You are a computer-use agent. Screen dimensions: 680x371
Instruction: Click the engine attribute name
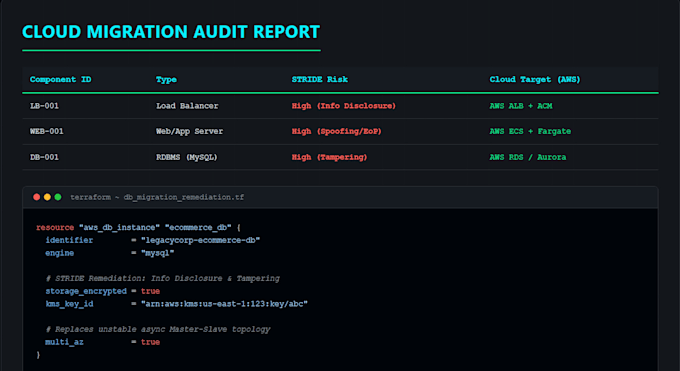tap(59, 253)
